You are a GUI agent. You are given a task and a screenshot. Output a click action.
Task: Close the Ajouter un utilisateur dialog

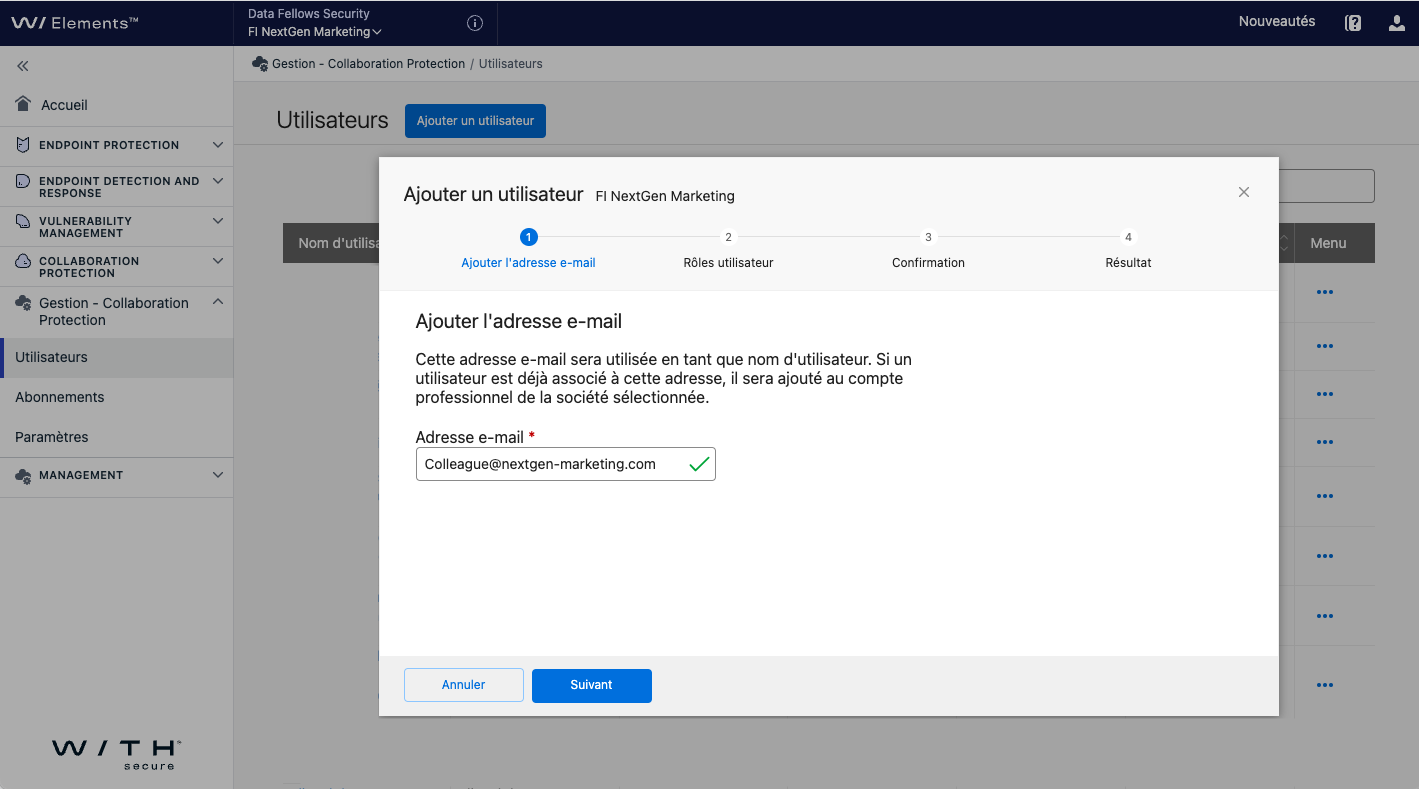click(x=1244, y=192)
